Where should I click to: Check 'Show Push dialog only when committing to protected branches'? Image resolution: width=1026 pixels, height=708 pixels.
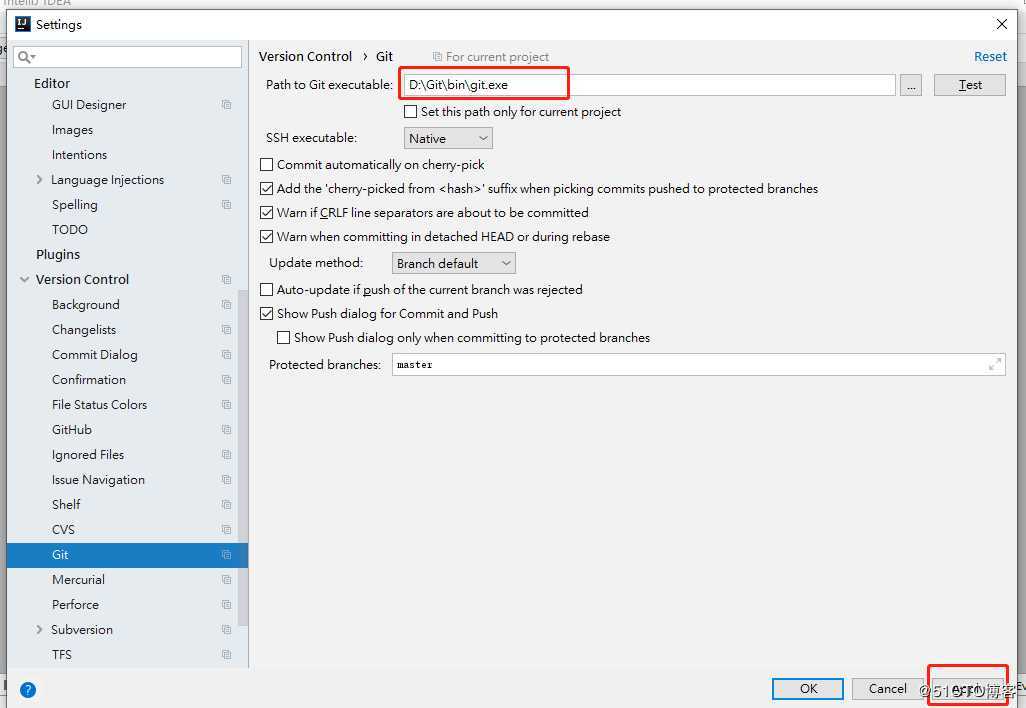coord(283,338)
